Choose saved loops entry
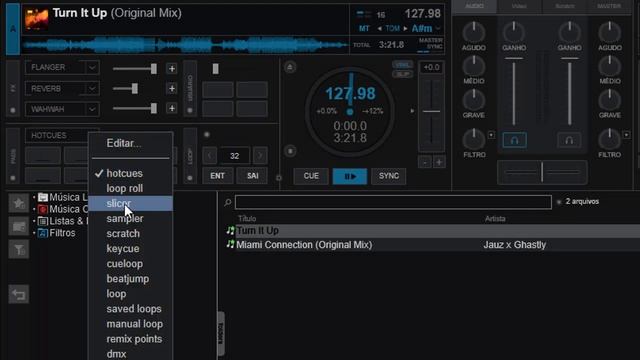 (x=133, y=309)
